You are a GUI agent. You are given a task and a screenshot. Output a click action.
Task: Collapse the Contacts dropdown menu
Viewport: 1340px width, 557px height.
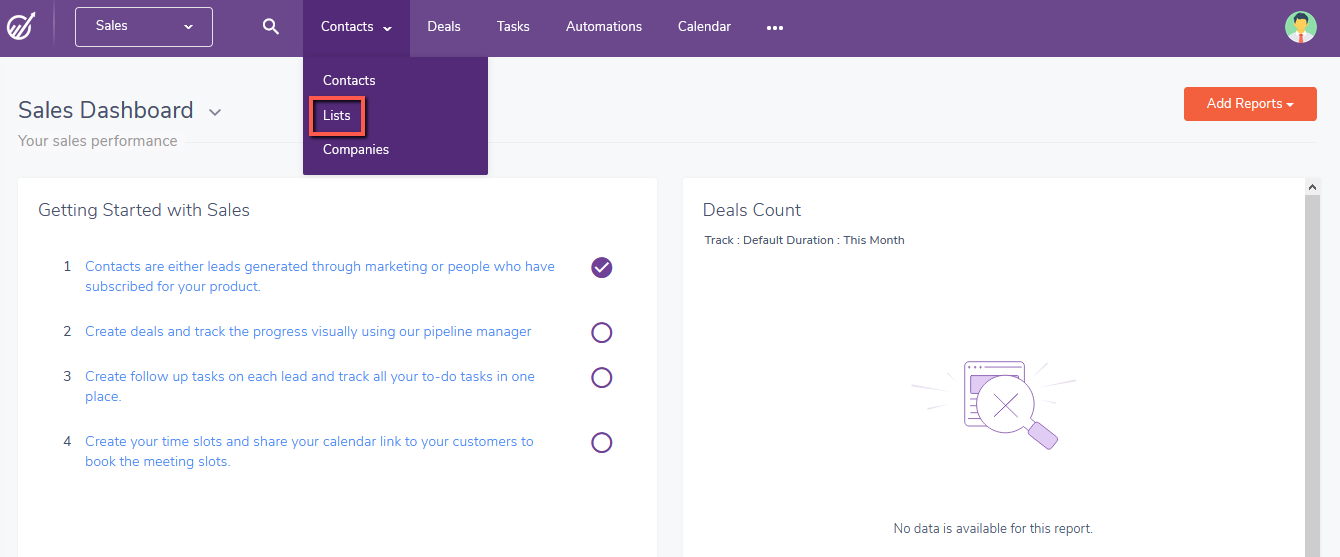click(356, 27)
